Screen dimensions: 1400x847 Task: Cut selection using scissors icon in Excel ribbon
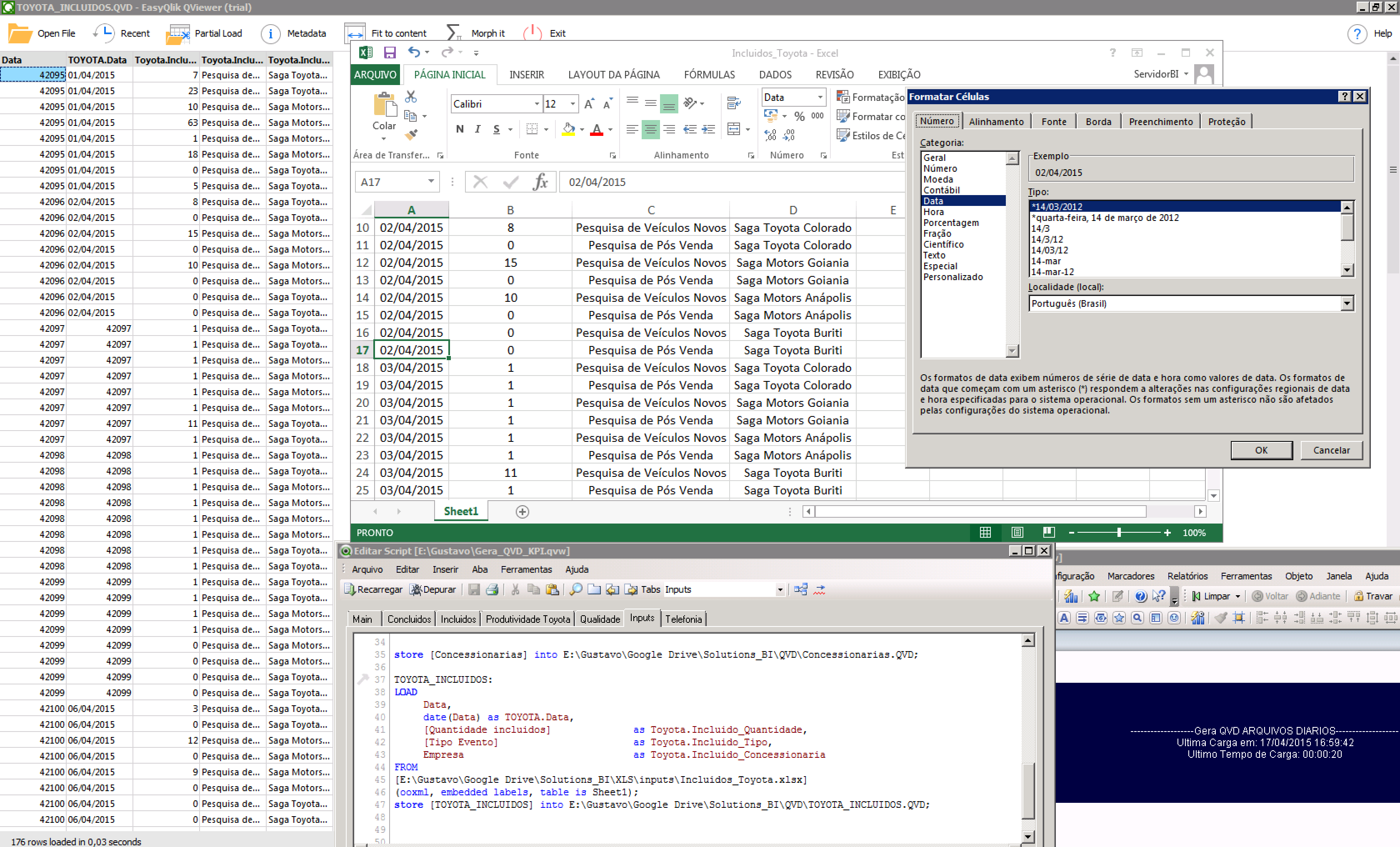[410, 97]
